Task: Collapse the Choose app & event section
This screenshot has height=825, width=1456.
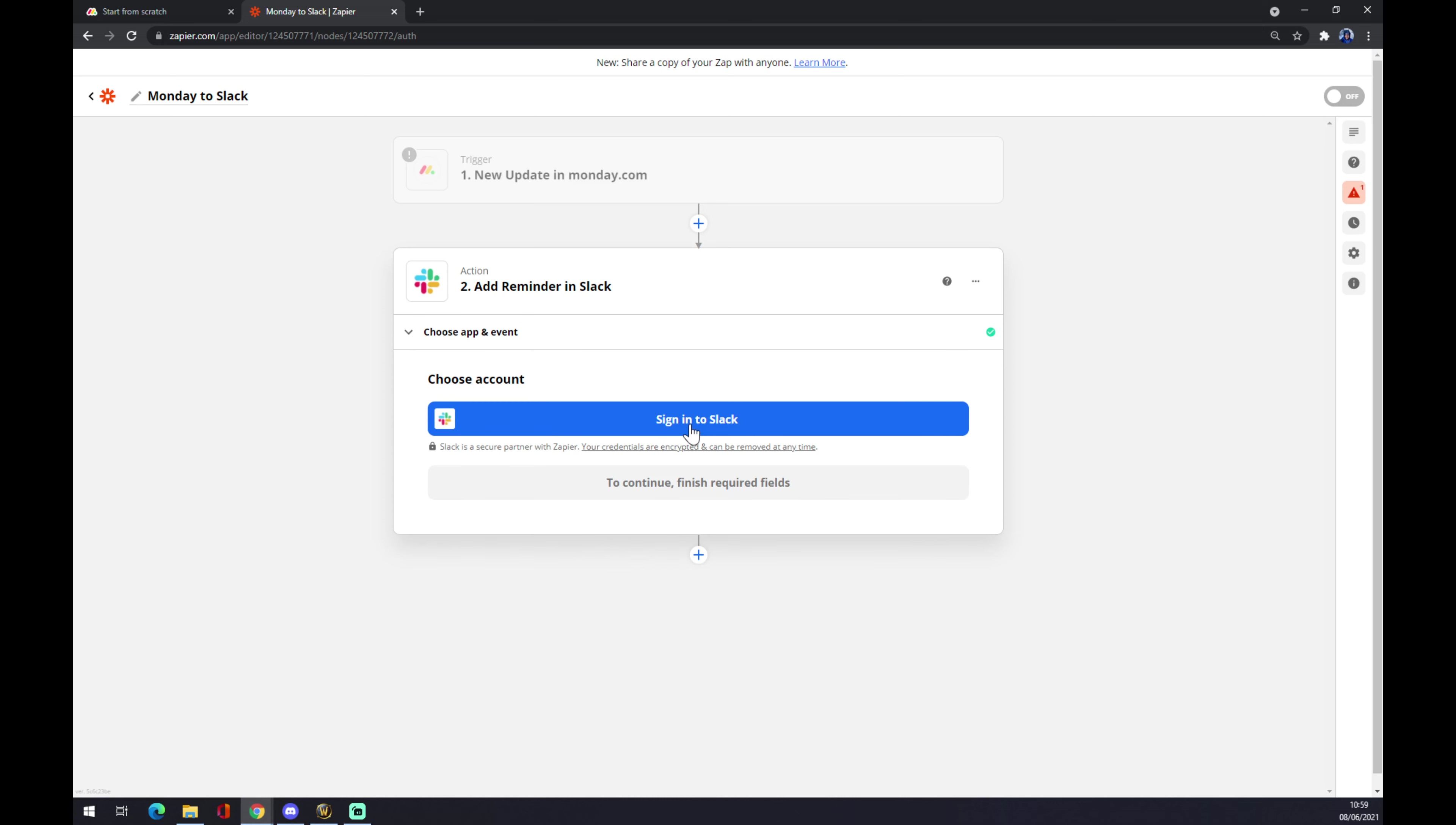Action: pos(408,332)
